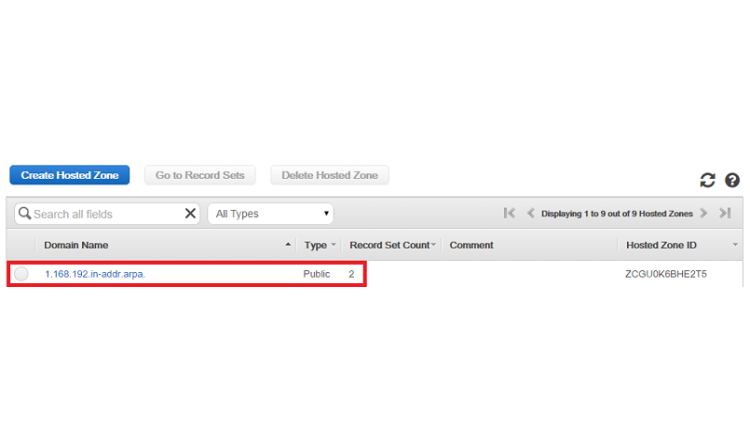The height and width of the screenshot is (445, 750).
Task: Expand the Type column sort arrow
Action: pos(333,245)
